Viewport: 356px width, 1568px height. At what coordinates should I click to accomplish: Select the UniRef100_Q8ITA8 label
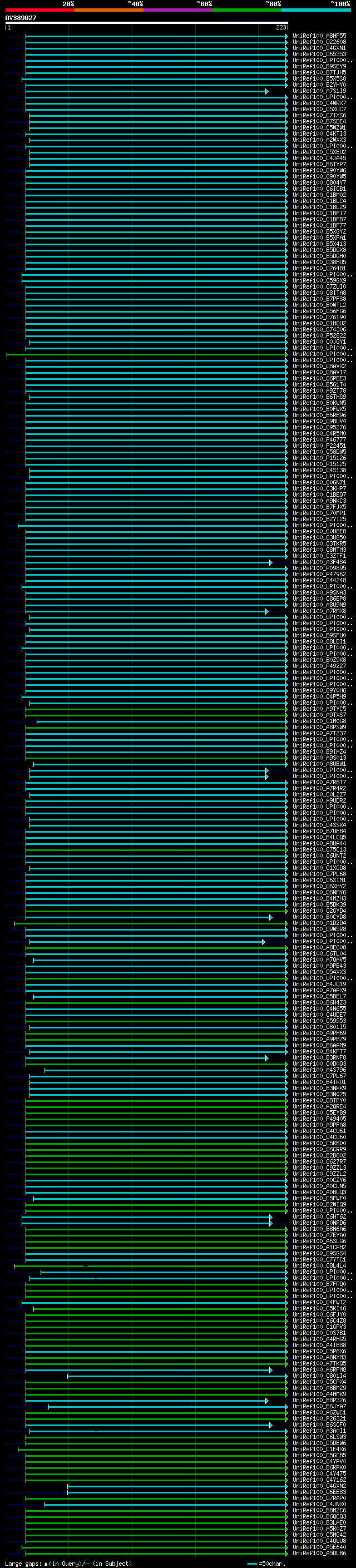(319, 293)
